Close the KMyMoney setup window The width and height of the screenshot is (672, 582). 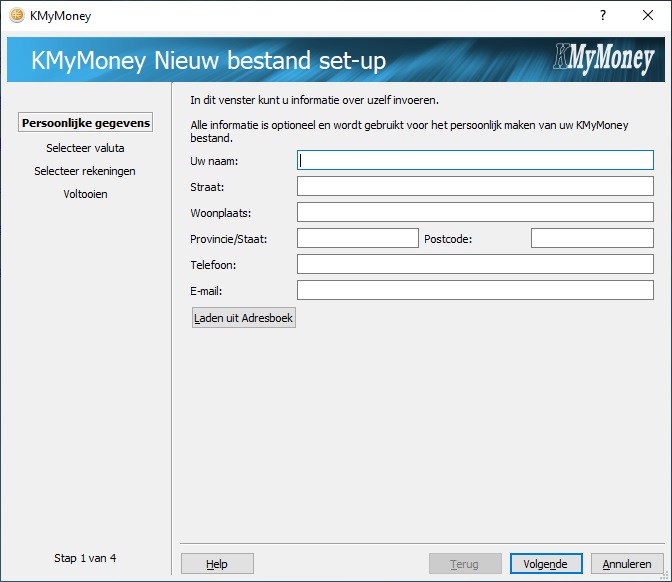point(649,16)
